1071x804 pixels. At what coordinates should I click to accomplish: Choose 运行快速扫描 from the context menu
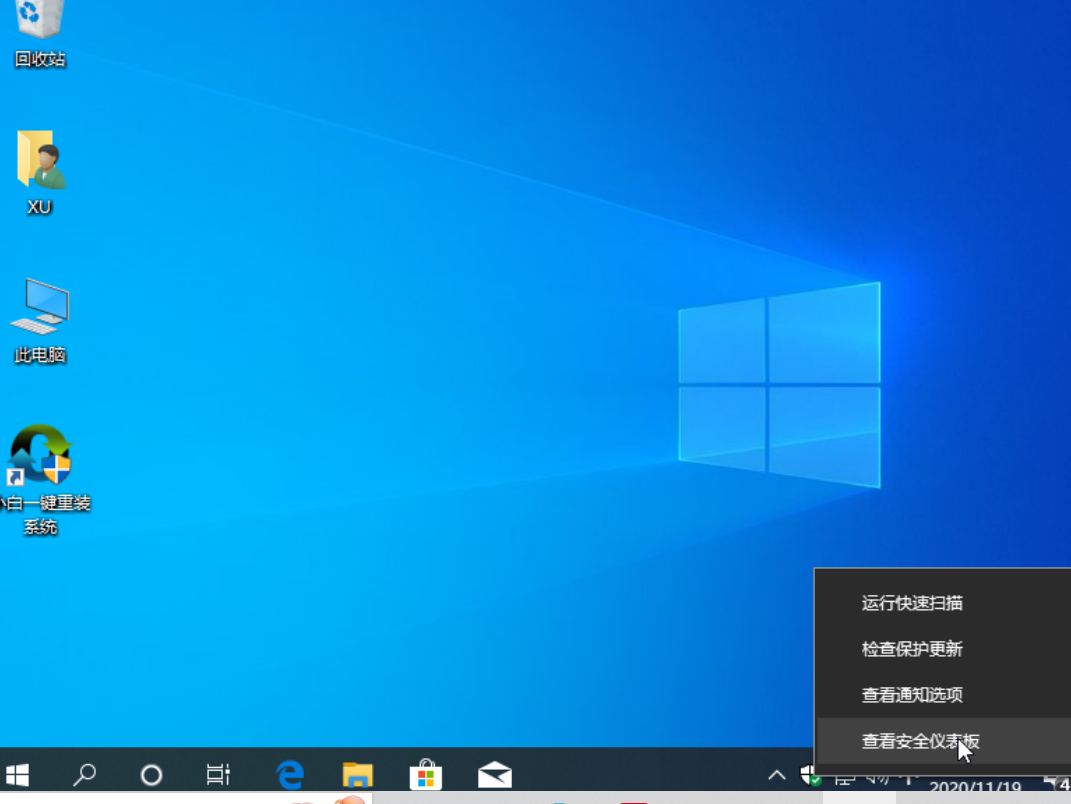click(912, 603)
